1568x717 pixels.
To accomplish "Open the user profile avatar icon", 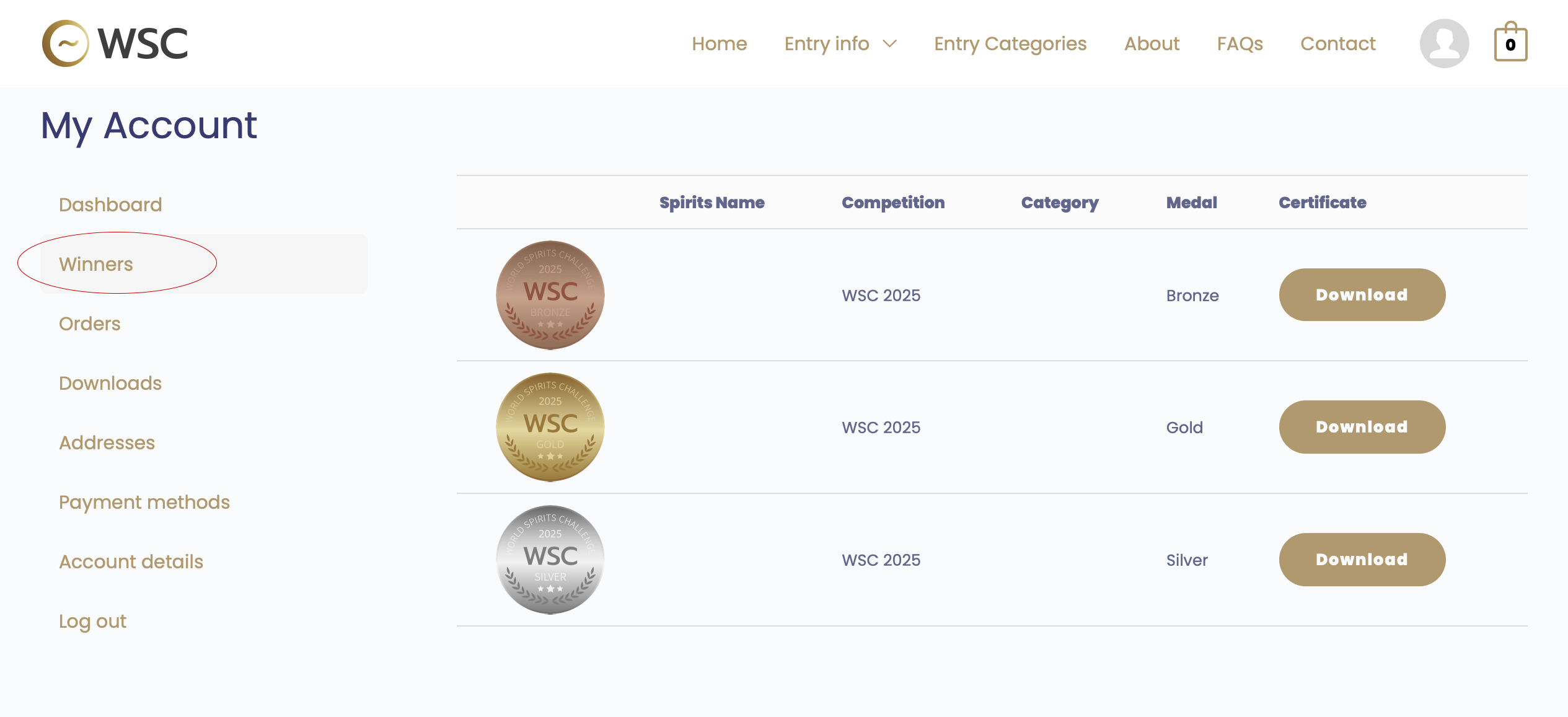I will [x=1444, y=43].
